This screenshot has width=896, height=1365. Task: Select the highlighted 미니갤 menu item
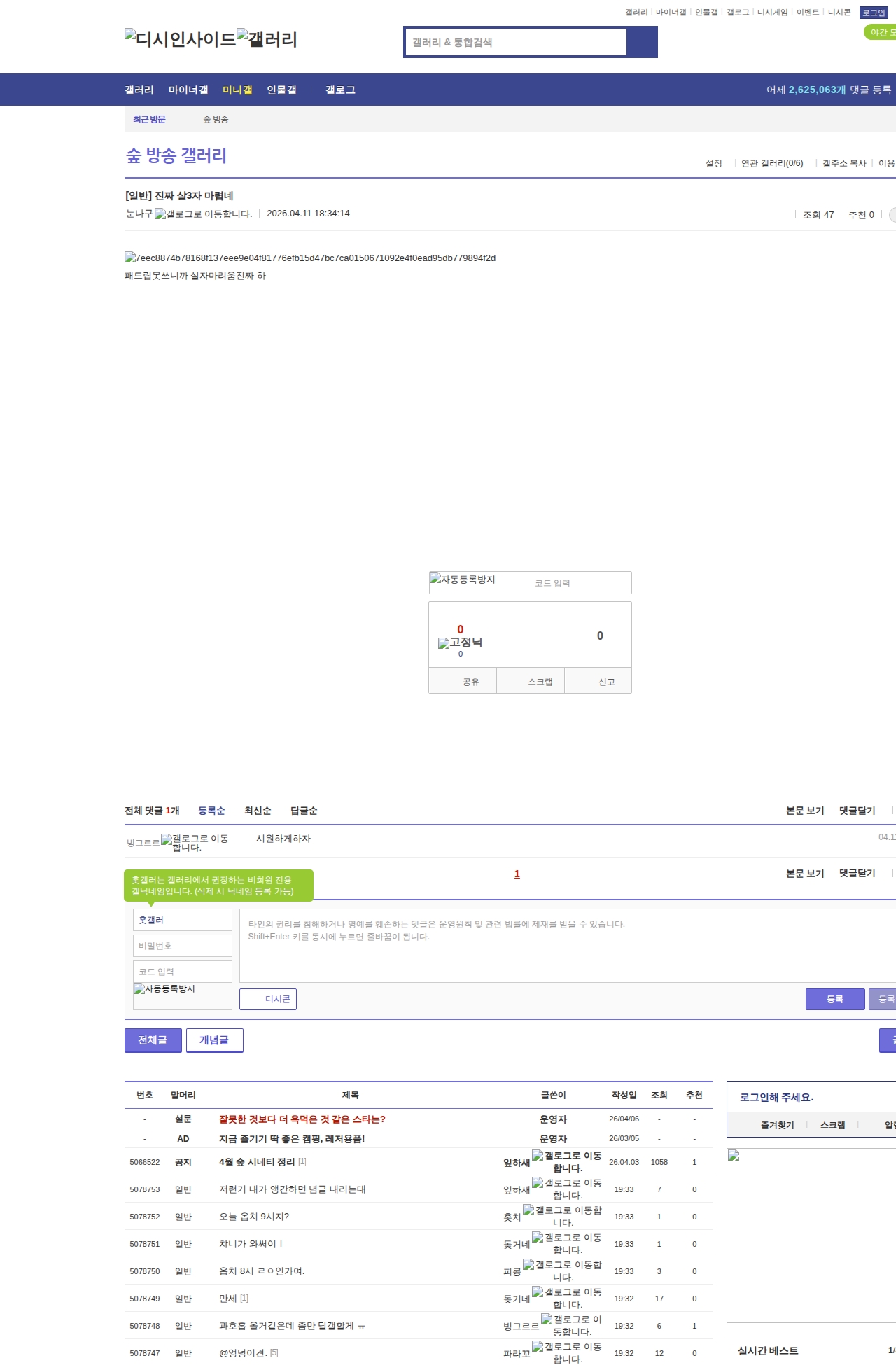pos(237,90)
